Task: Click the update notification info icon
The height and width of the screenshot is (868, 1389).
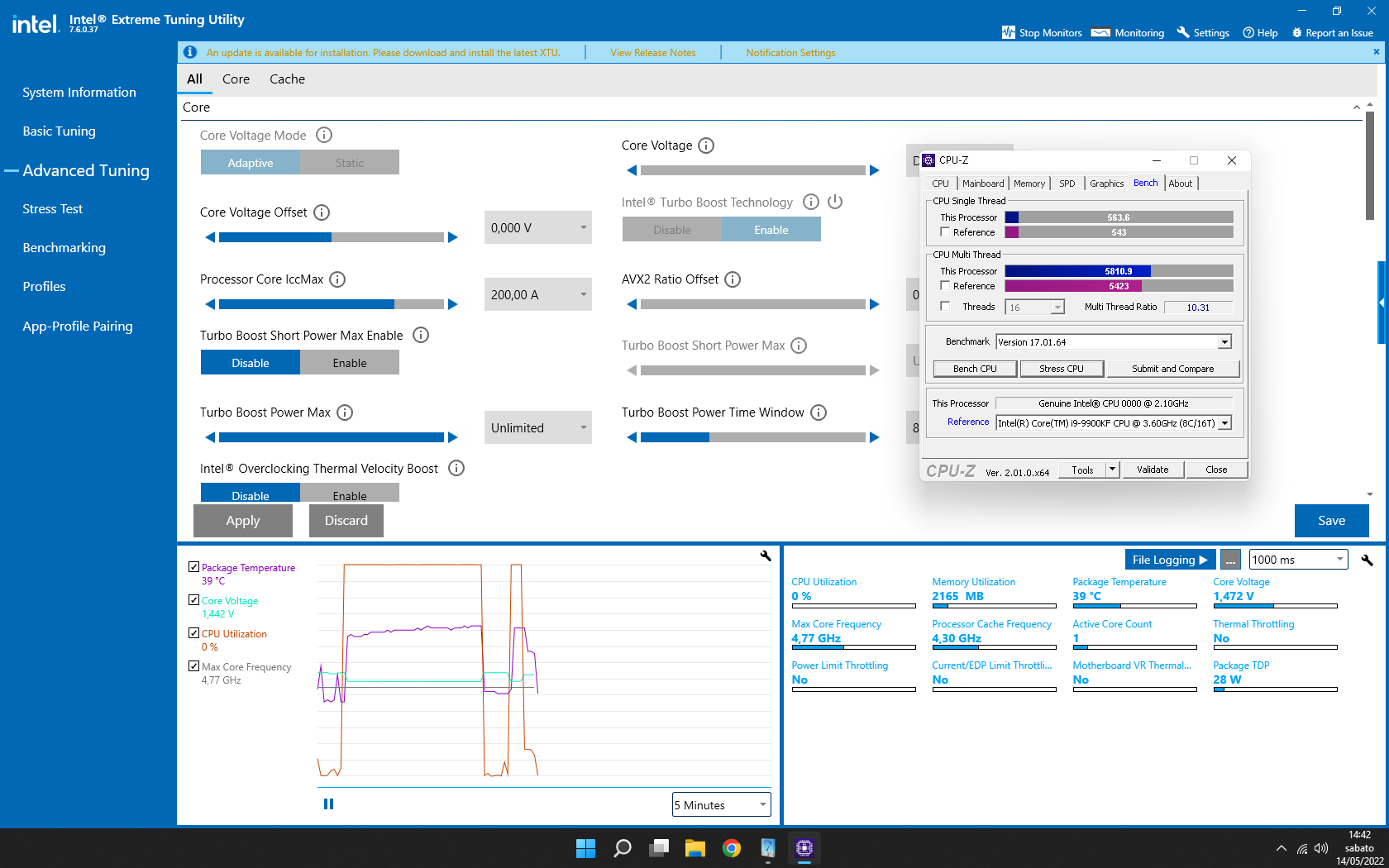Action: coord(190,52)
